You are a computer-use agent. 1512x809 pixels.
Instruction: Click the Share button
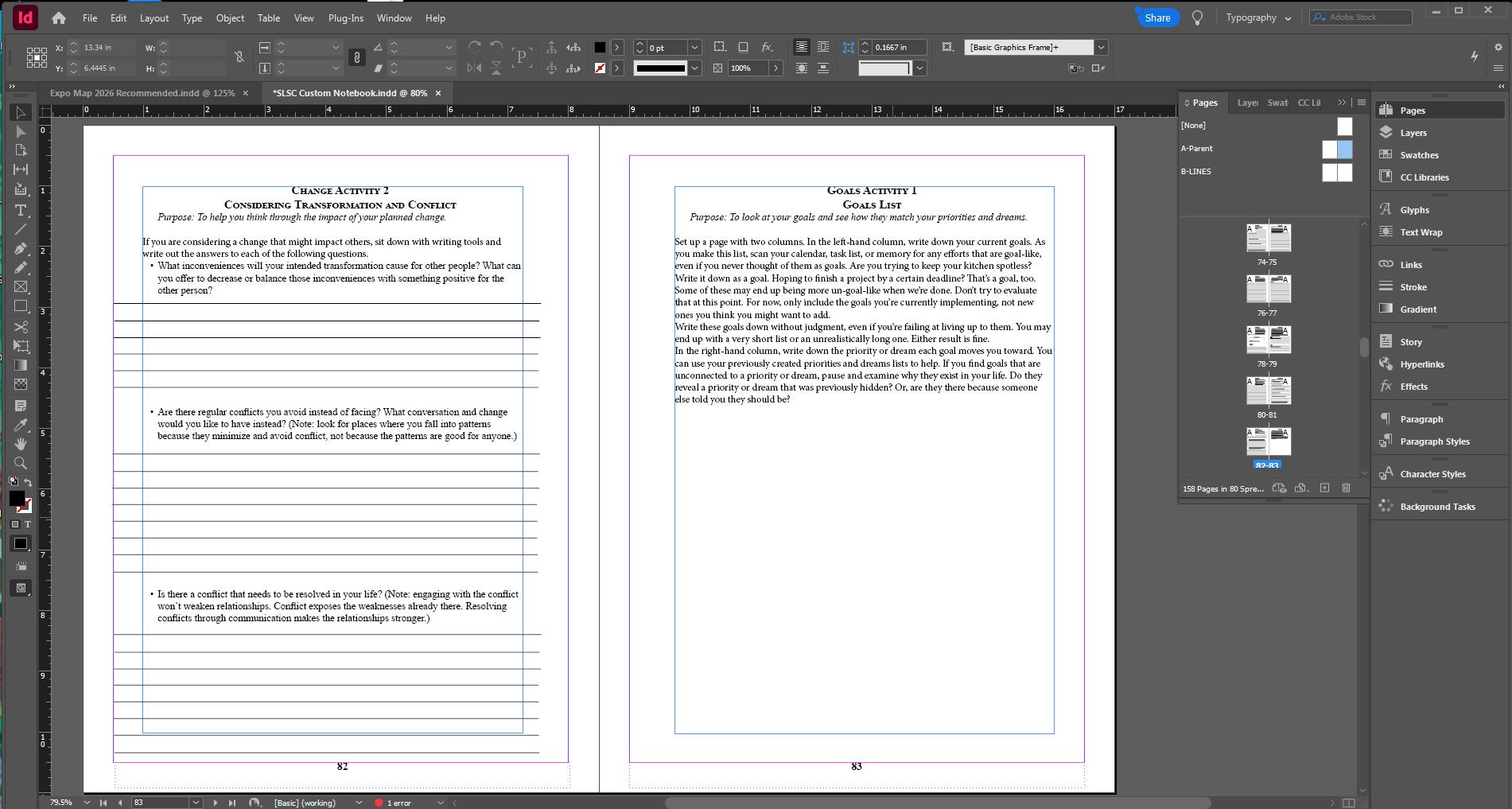1157,18
